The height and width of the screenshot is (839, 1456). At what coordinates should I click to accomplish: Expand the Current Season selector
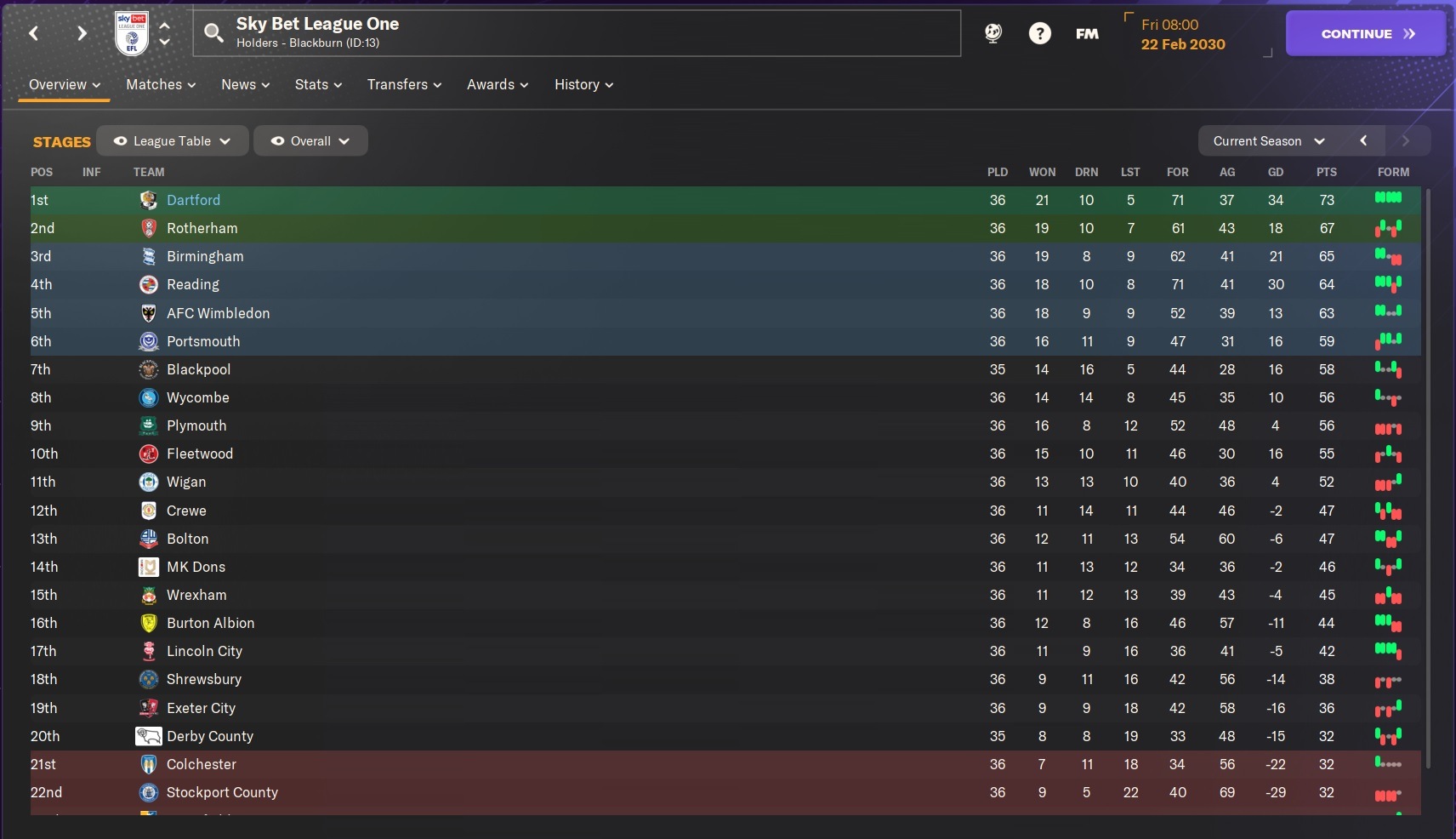1269,141
